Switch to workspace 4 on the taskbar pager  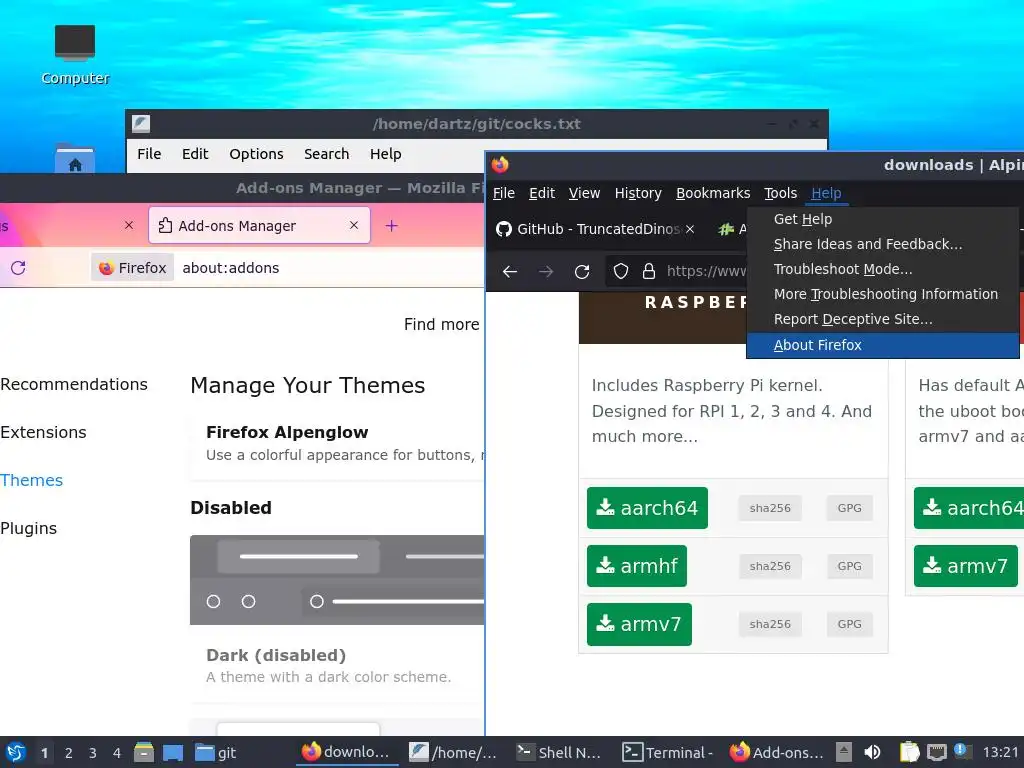coord(117,753)
